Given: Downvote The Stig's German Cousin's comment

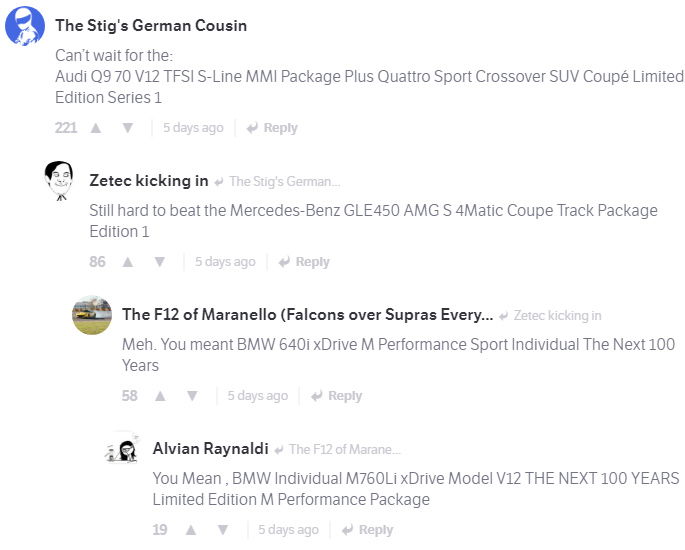Looking at the screenshot, I should 127,128.
